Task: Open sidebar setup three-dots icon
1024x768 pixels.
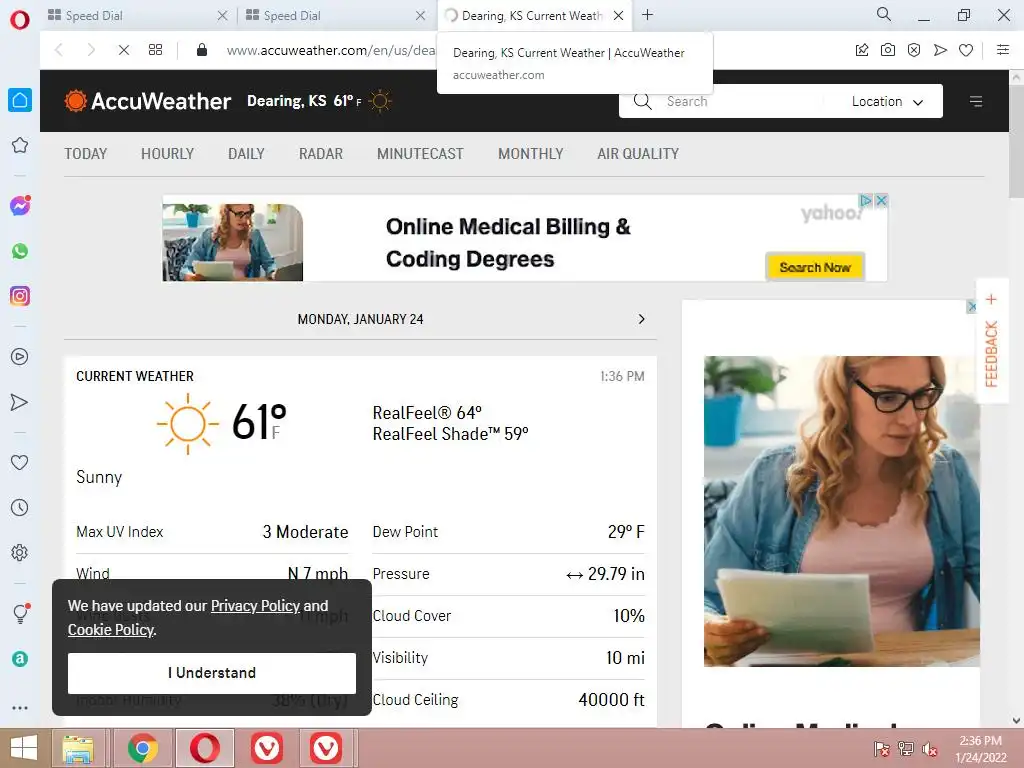Action: pyautogui.click(x=20, y=708)
